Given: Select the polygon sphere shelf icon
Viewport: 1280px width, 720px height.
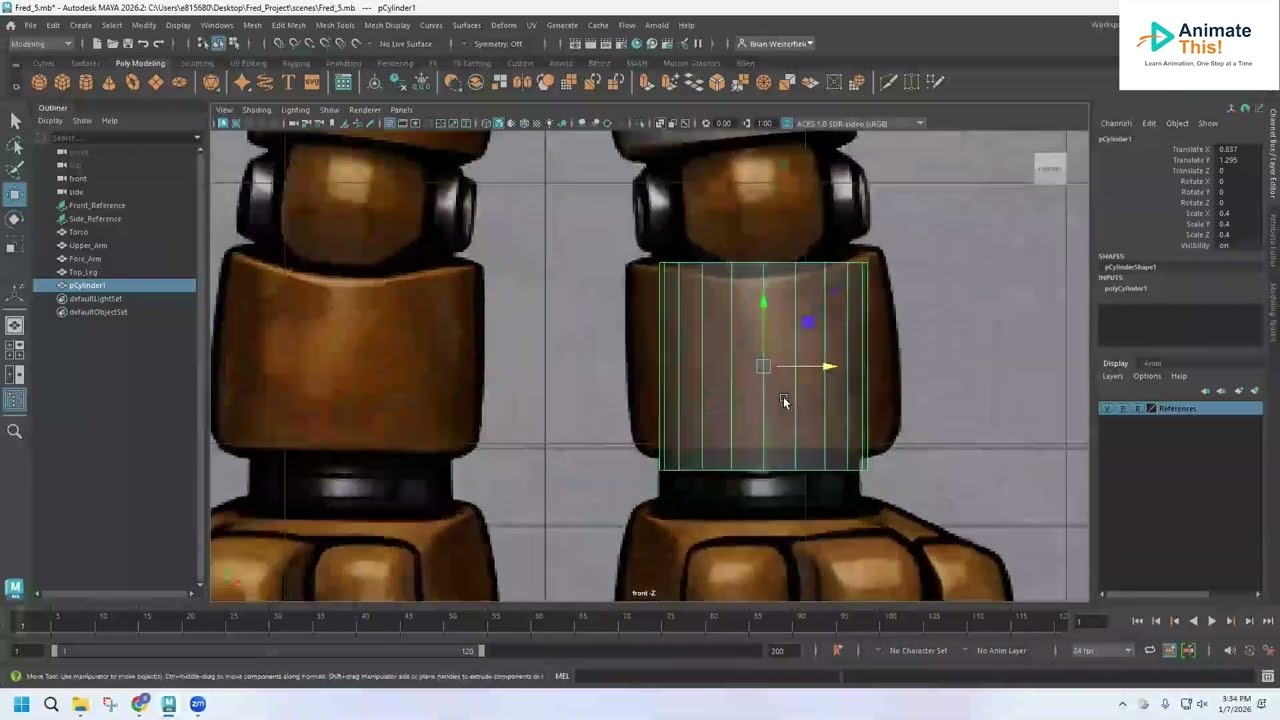Looking at the screenshot, I should 39,83.
